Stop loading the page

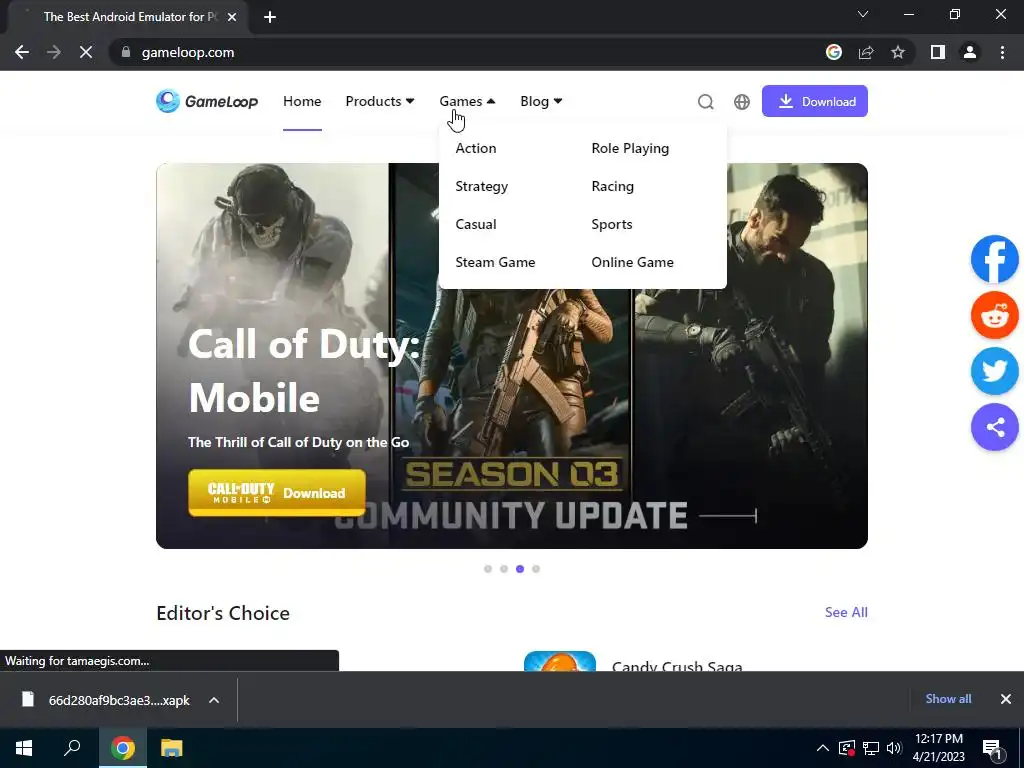point(86,52)
